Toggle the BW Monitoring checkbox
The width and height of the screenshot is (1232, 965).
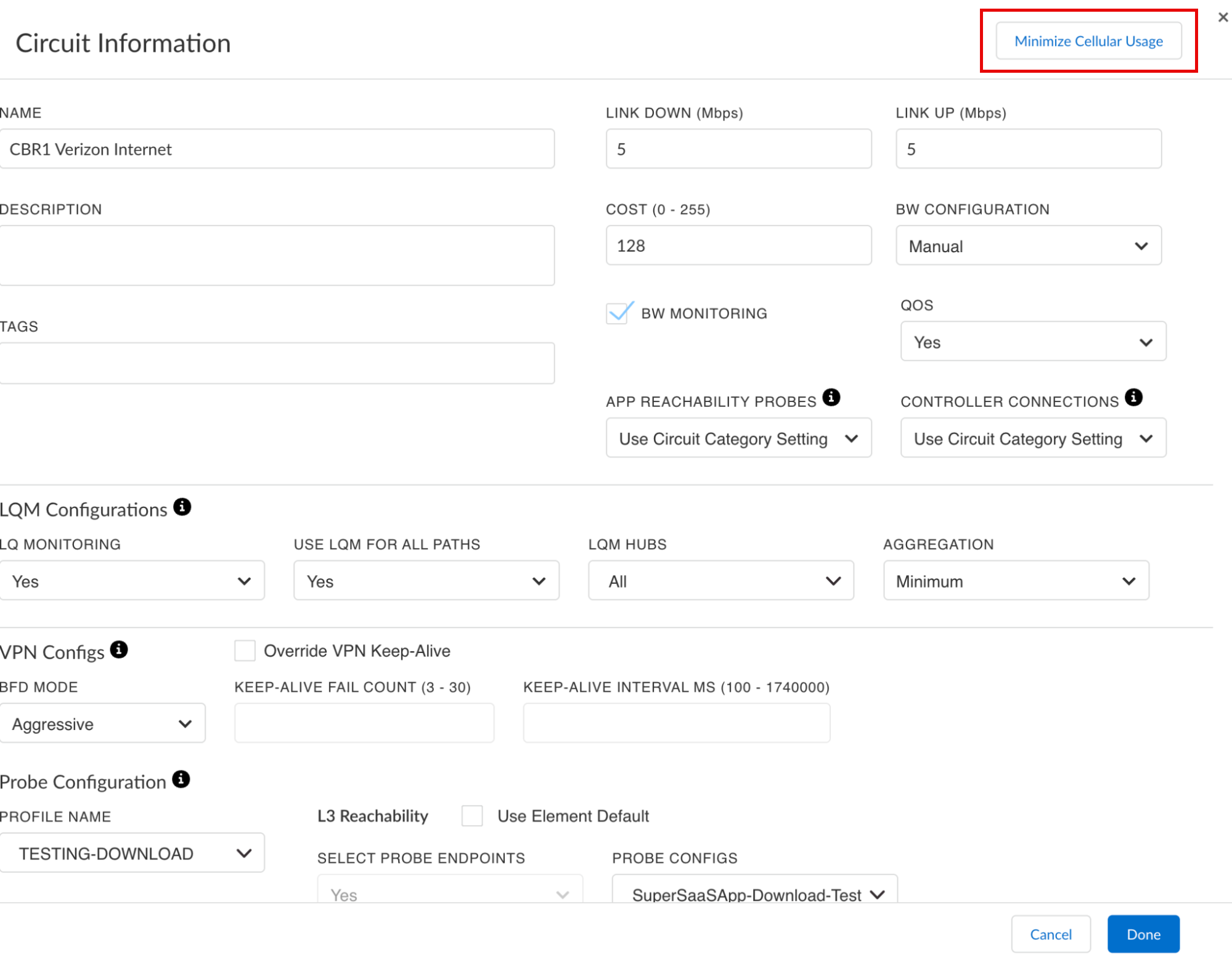pyautogui.click(x=618, y=313)
